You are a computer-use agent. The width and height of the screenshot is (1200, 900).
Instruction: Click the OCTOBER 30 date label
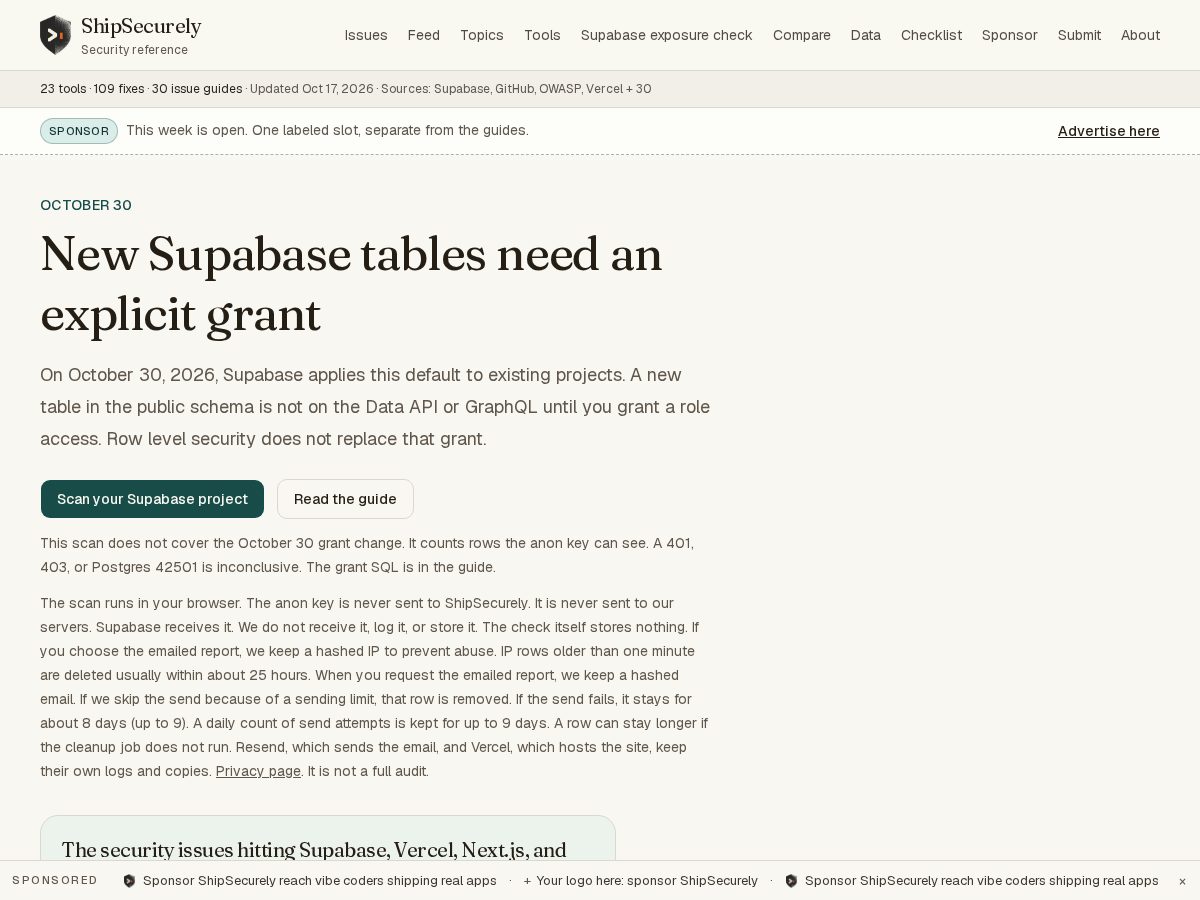[86, 205]
